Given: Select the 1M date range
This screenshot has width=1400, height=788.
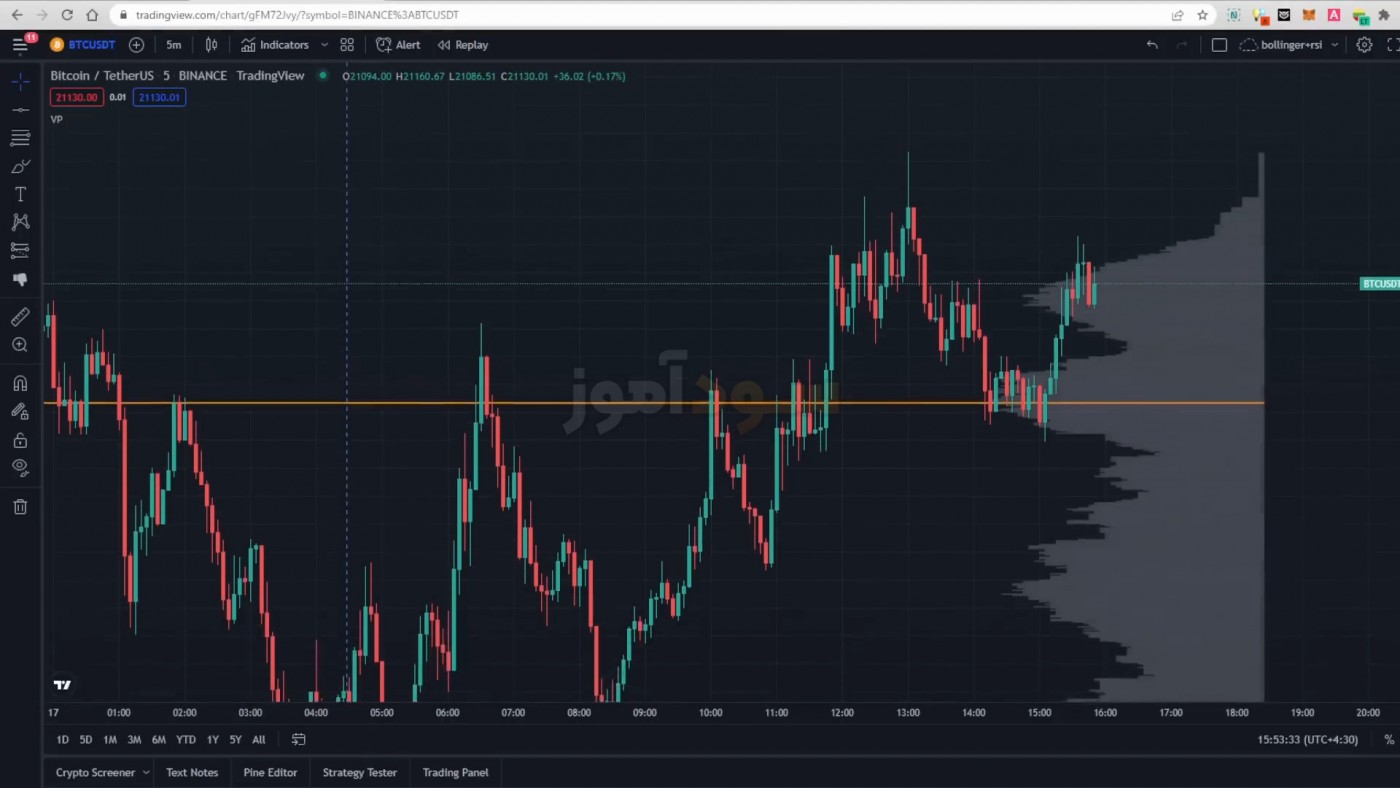Looking at the screenshot, I should point(110,740).
